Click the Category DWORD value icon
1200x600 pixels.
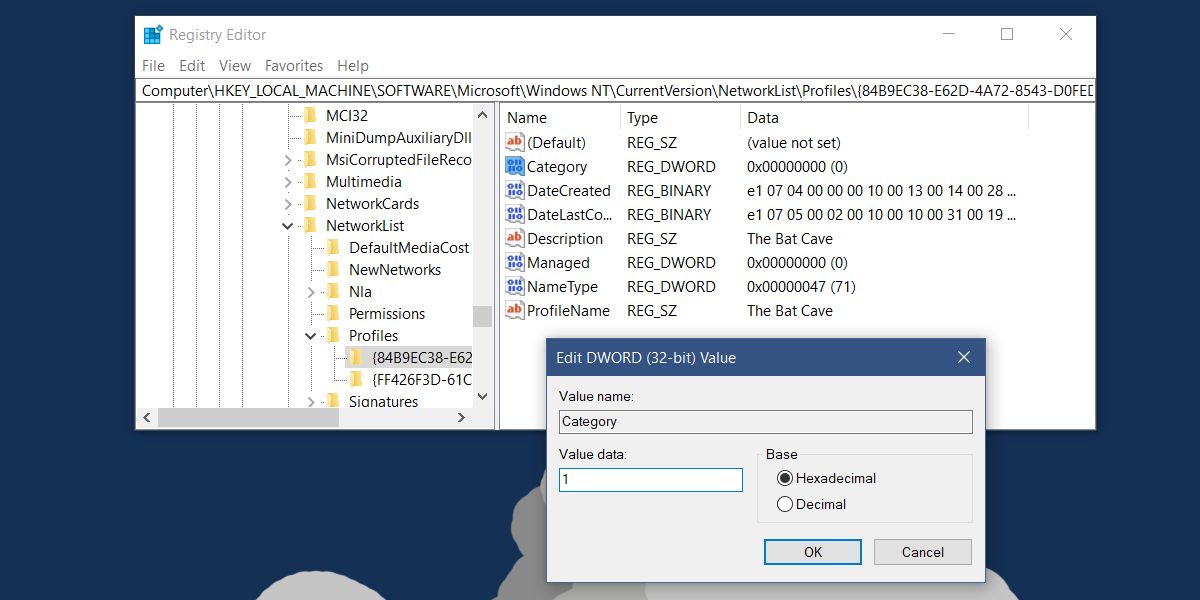[514, 167]
